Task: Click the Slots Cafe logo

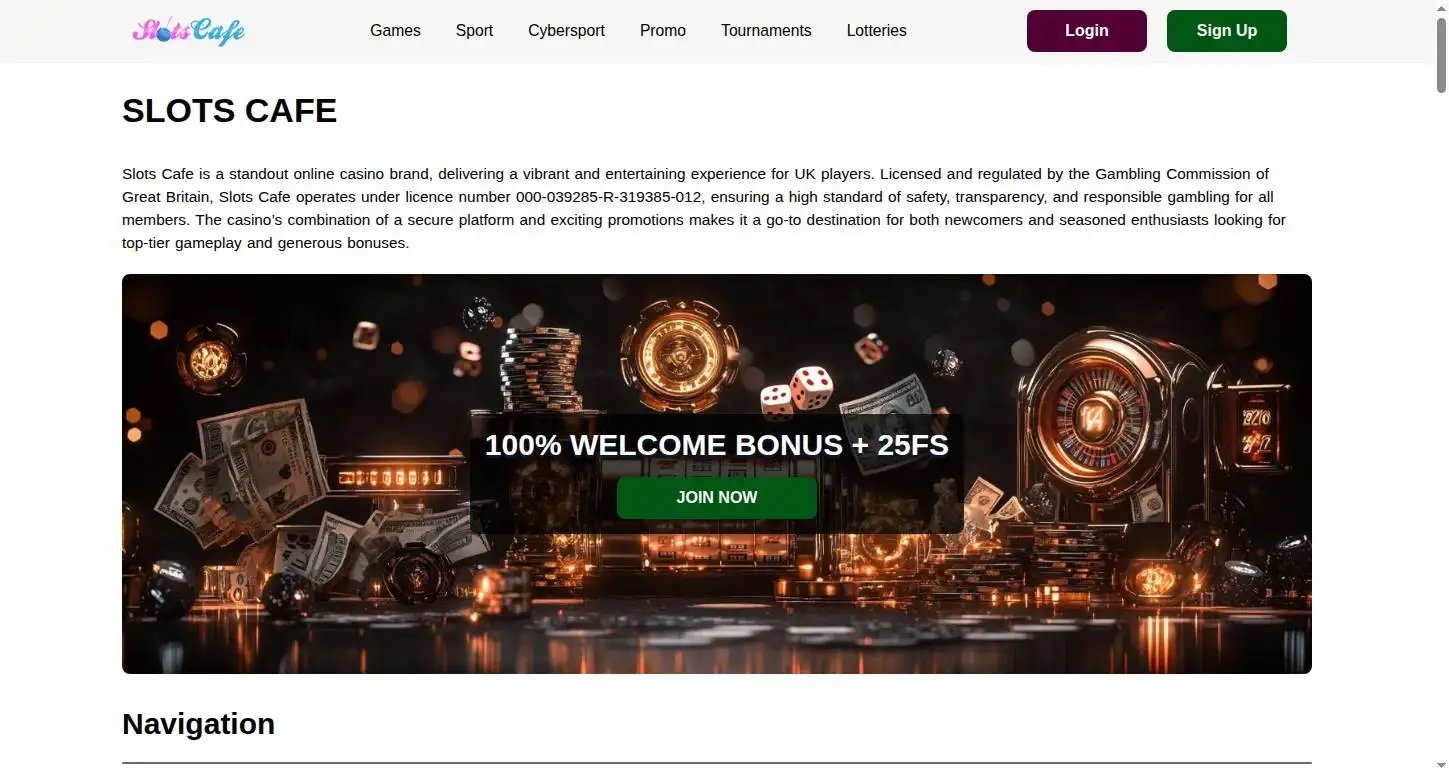Action: click(188, 31)
